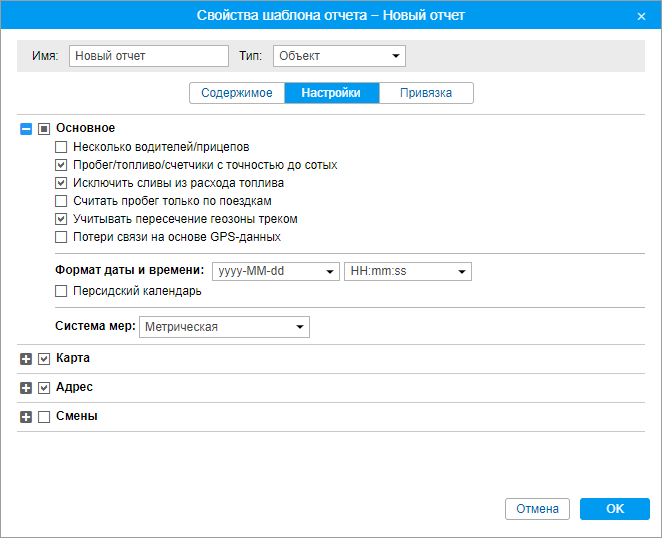Close the report template dialog
The image size is (662, 538).
641,16
